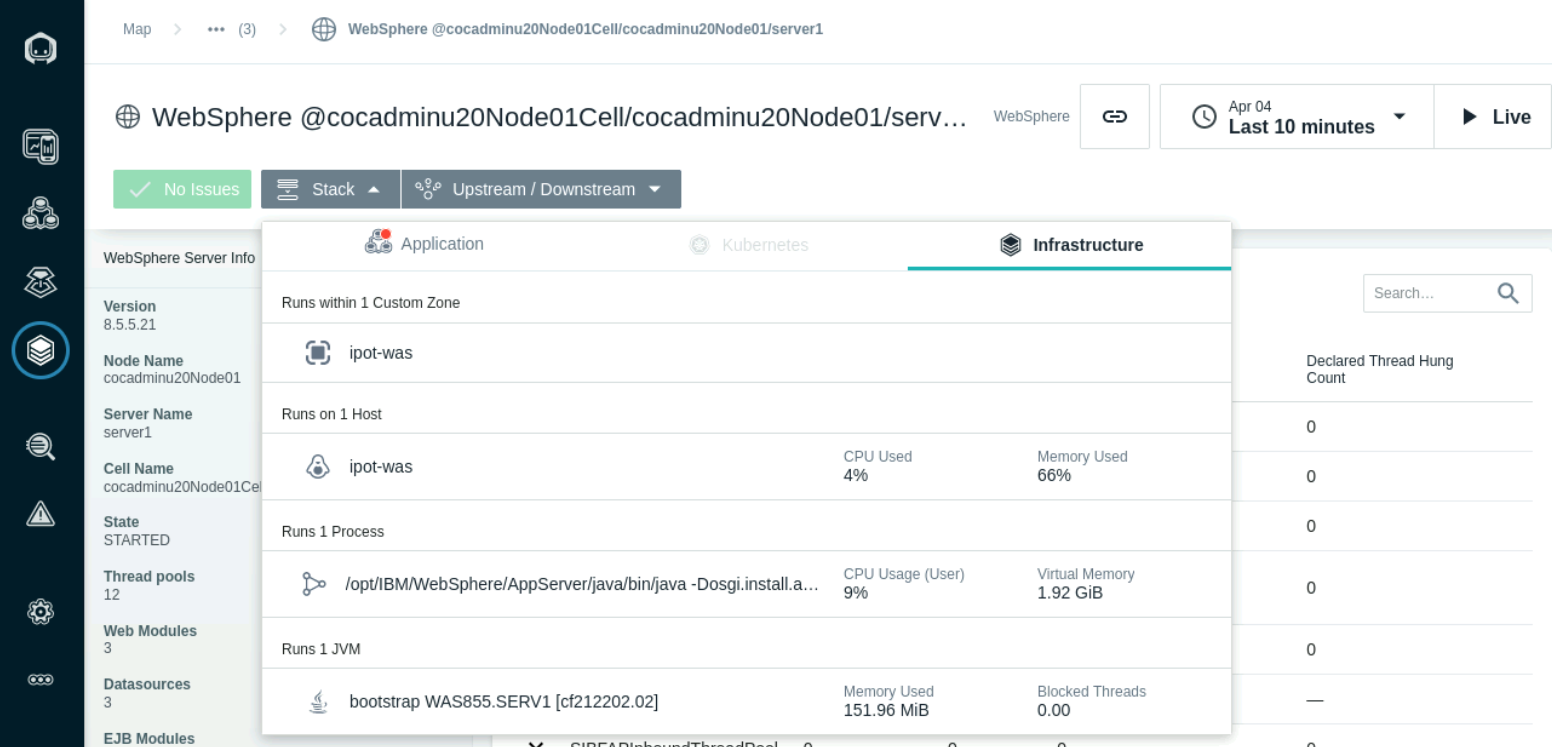
Task: Expand the collapsed breadcrumb ellipsis (3)
Action: [230, 29]
